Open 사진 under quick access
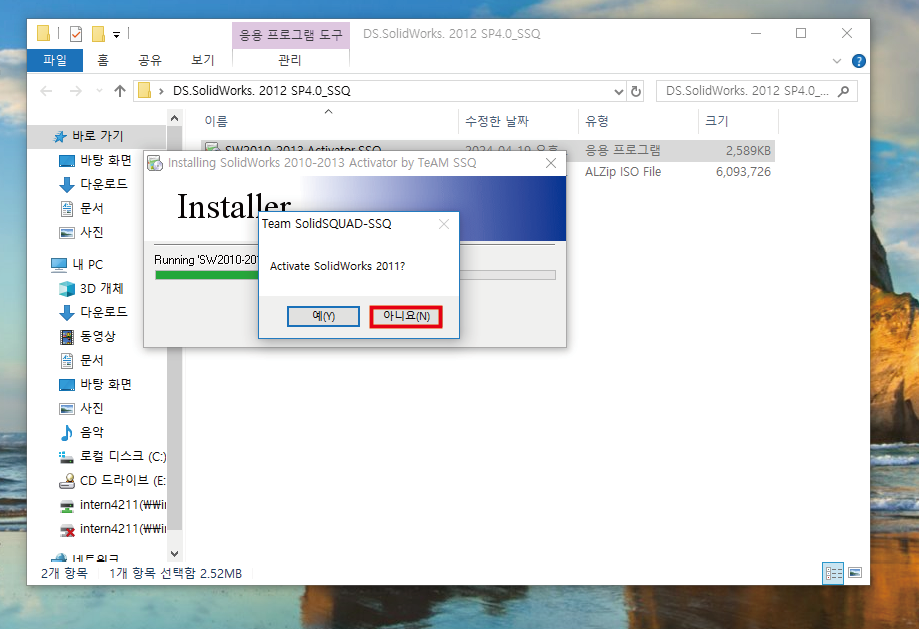Viewport: 919px width, 629px height. (x=91, y=232)
